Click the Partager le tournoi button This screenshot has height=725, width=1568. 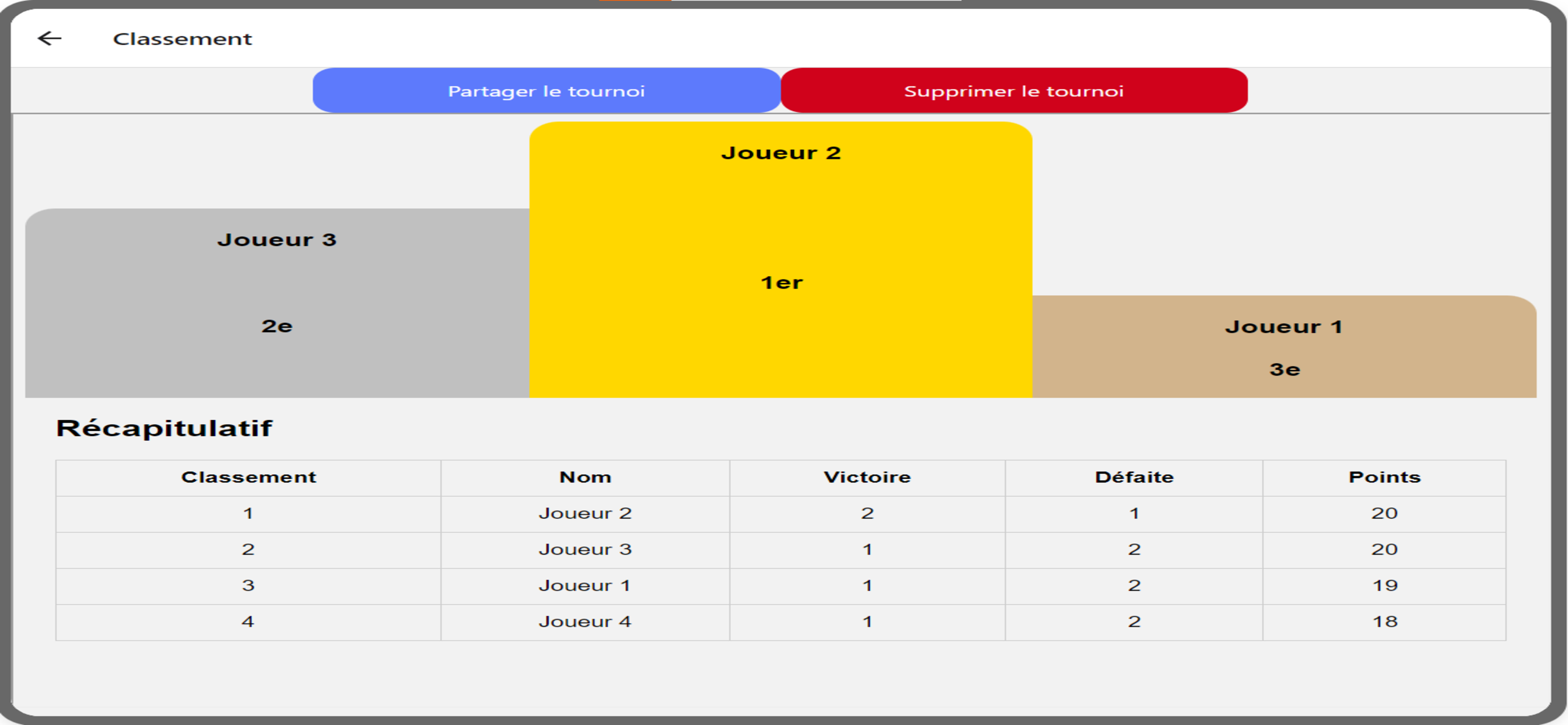(x=546, y=91)
